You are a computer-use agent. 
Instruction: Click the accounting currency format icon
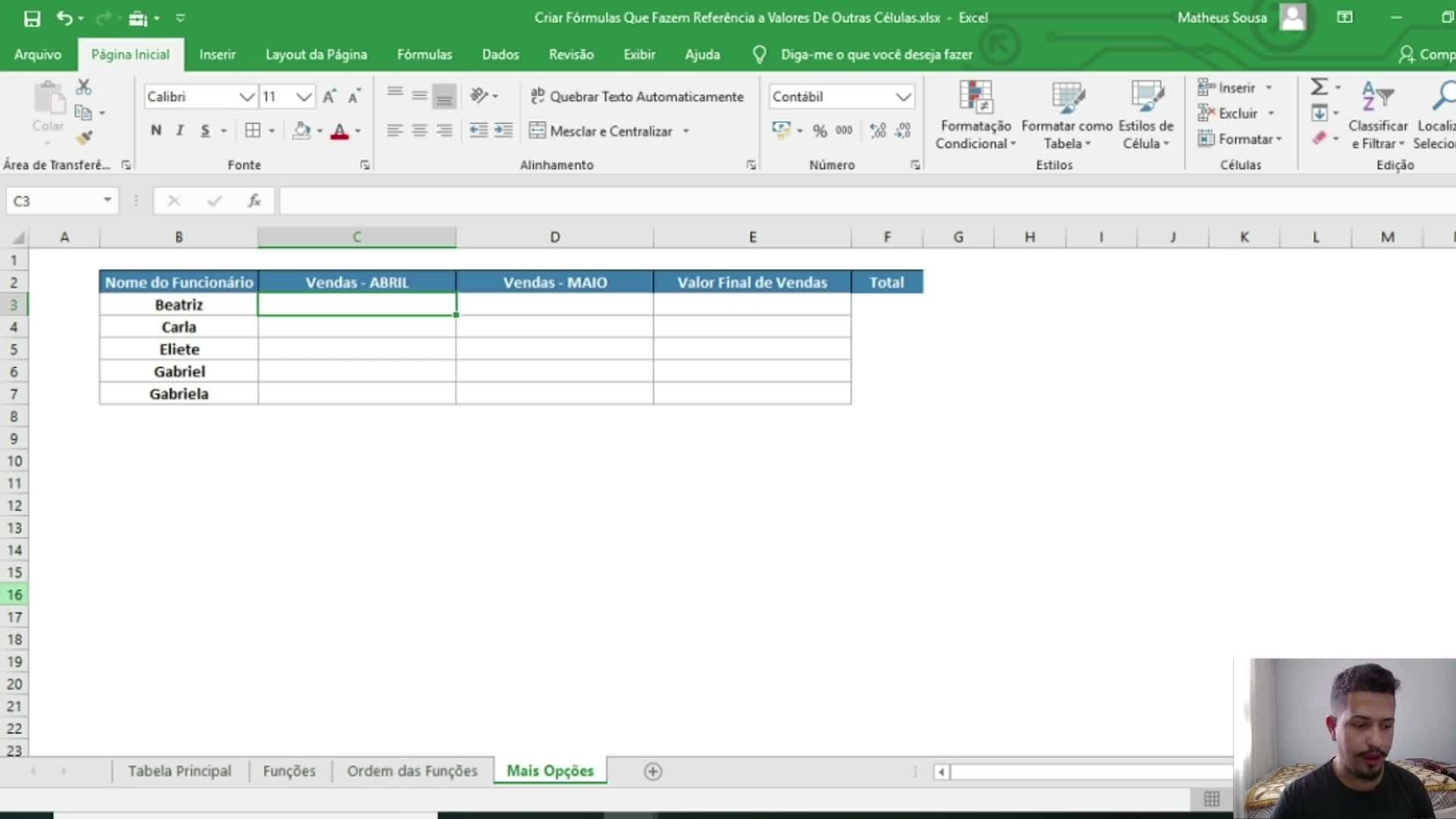coord(781,130)
